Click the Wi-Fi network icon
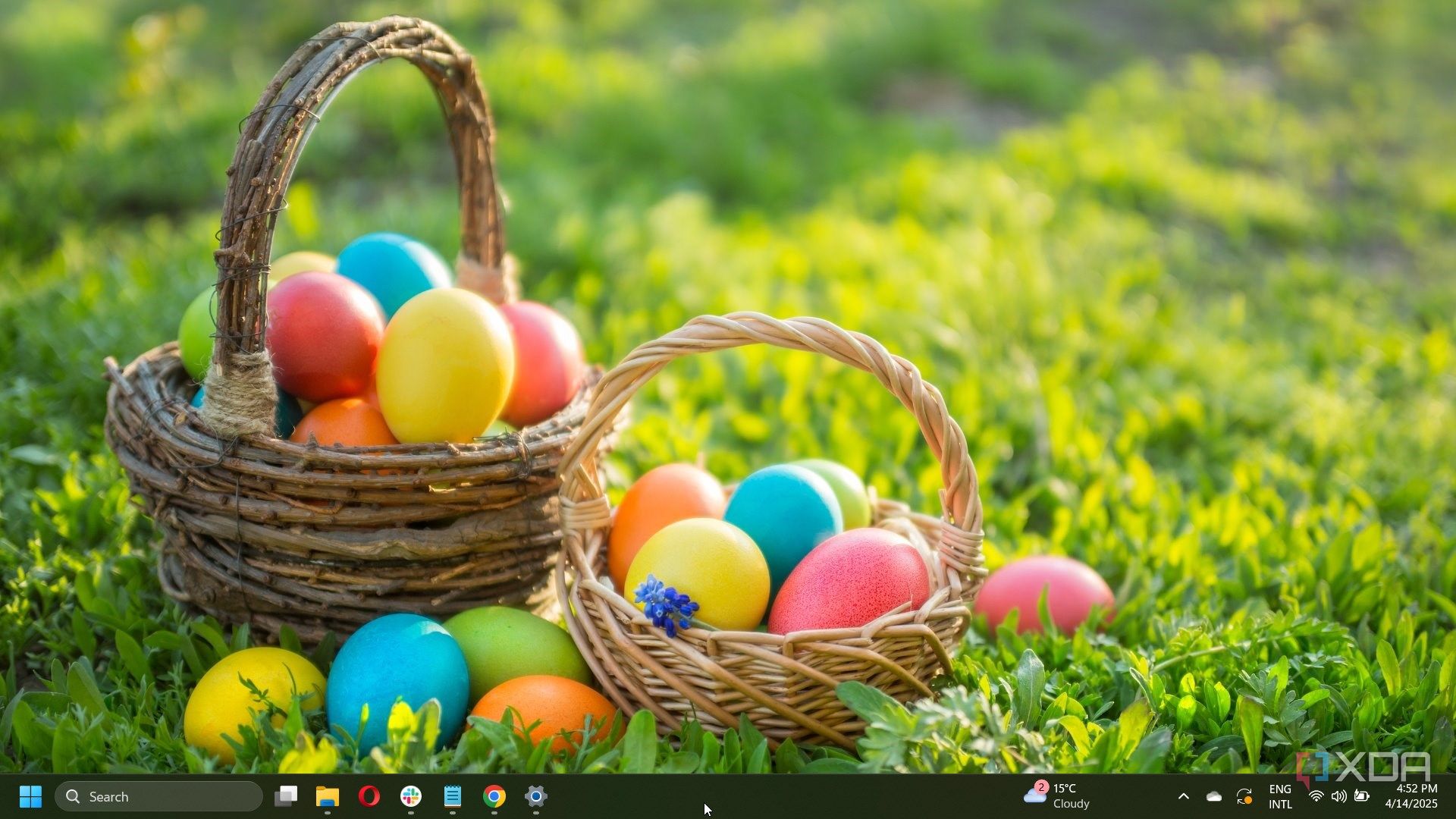 tap(1316, 796)
